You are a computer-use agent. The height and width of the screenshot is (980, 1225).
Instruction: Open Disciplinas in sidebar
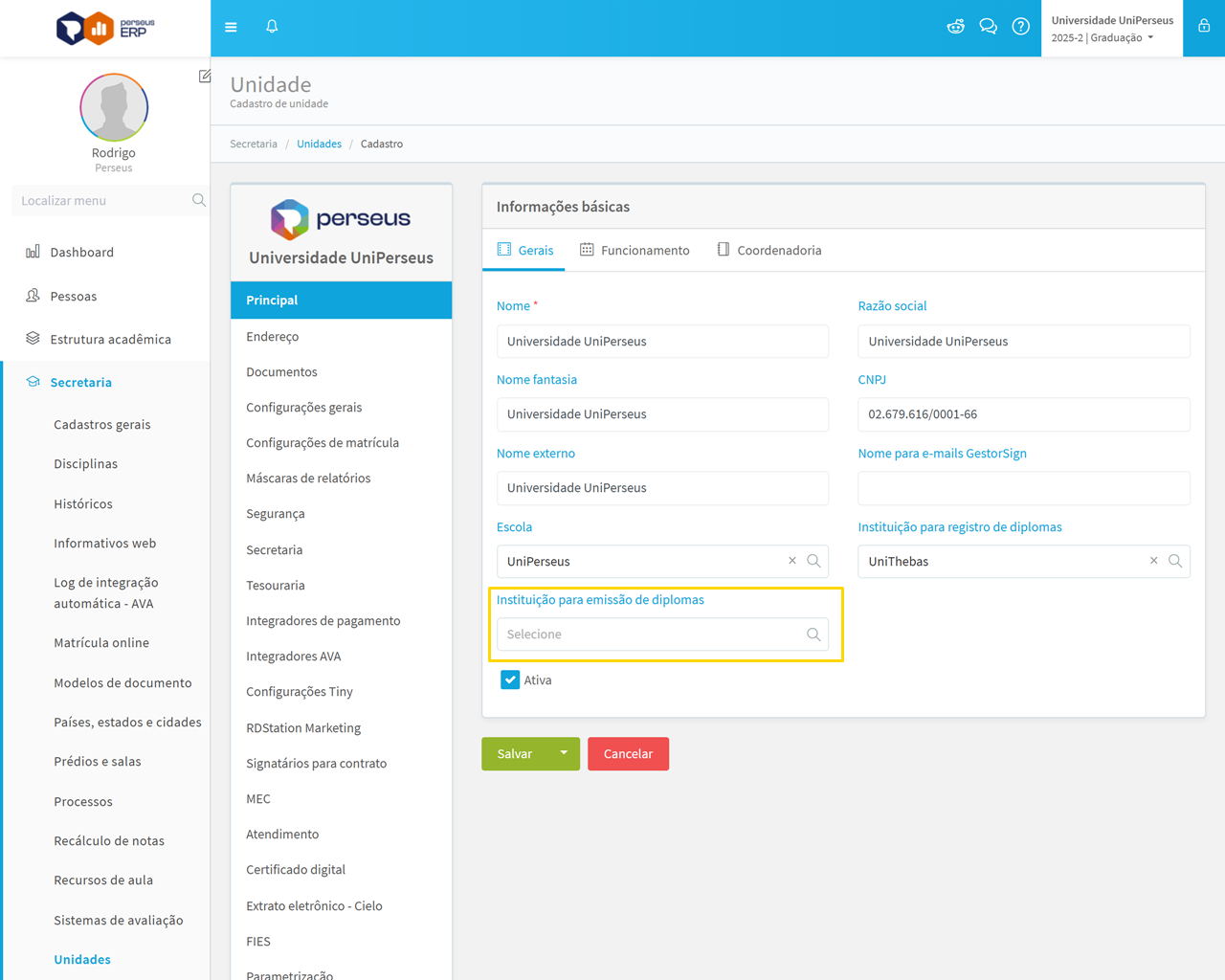[x=86, y=463]
